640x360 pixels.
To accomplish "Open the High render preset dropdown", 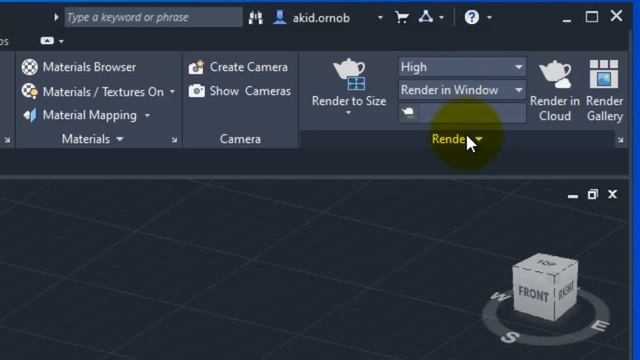I will 462,67.
